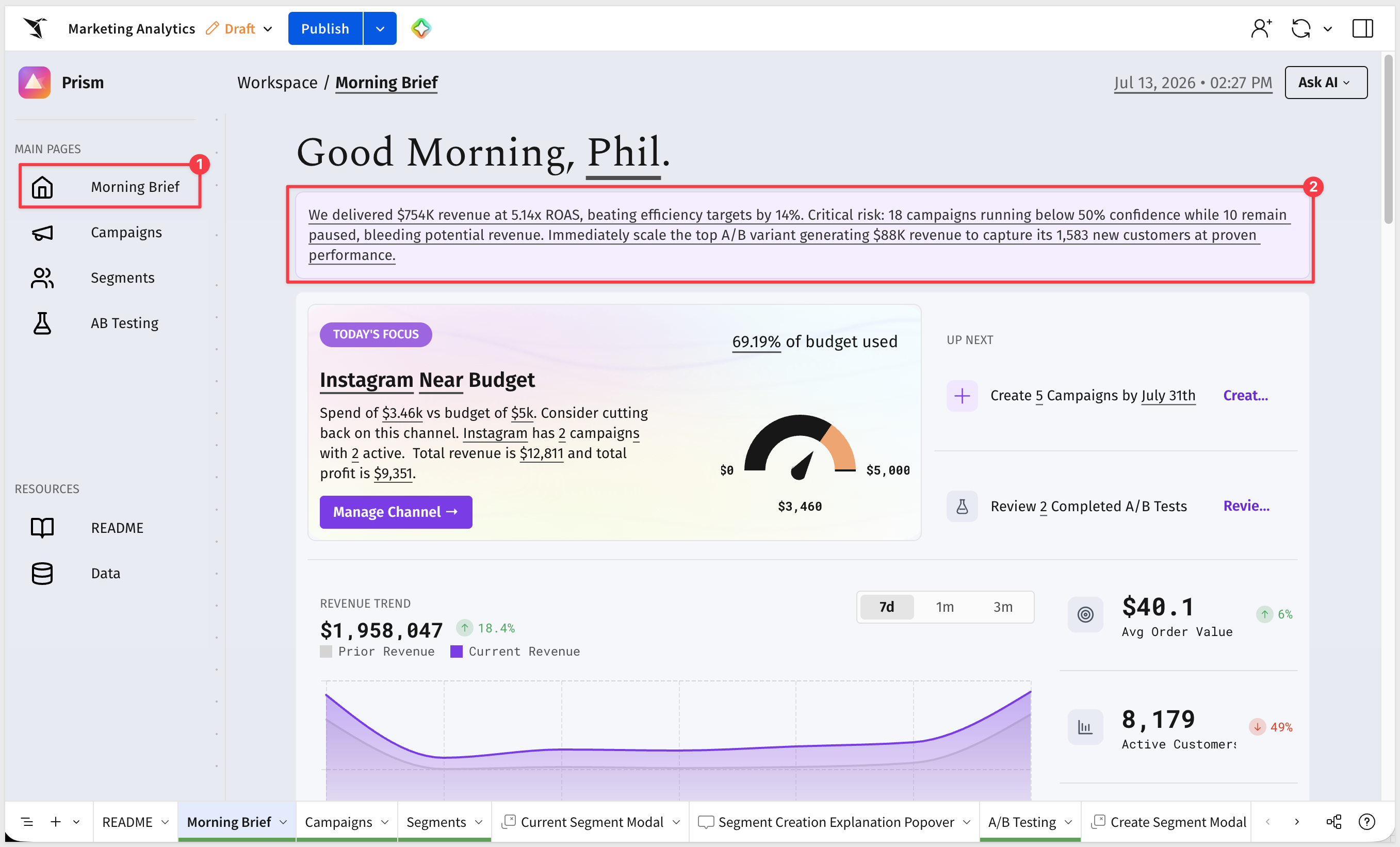Click the Manage Channel button
The image size is (1400, 847).
coord(396,512)
